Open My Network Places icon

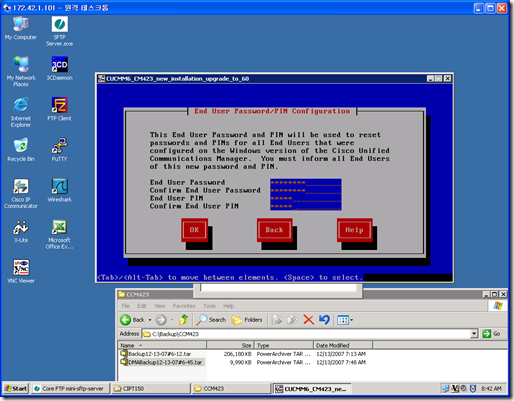(x=21, y=71)
